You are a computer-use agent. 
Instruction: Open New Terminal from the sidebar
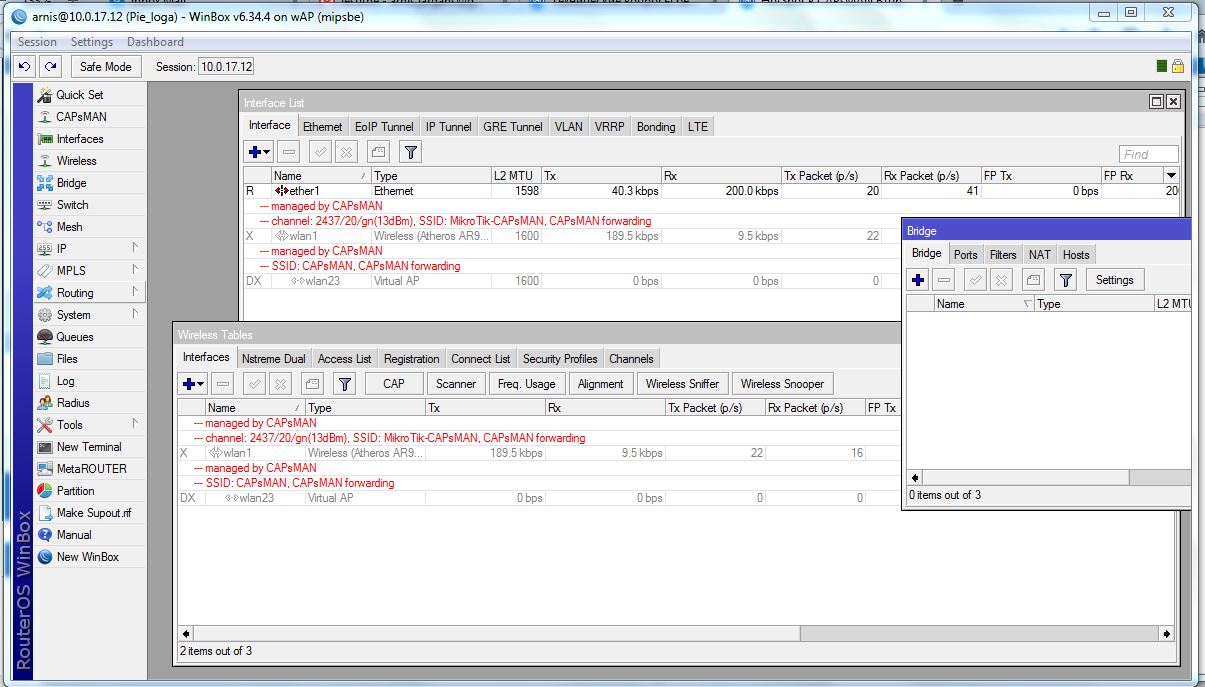pos(88,447)
